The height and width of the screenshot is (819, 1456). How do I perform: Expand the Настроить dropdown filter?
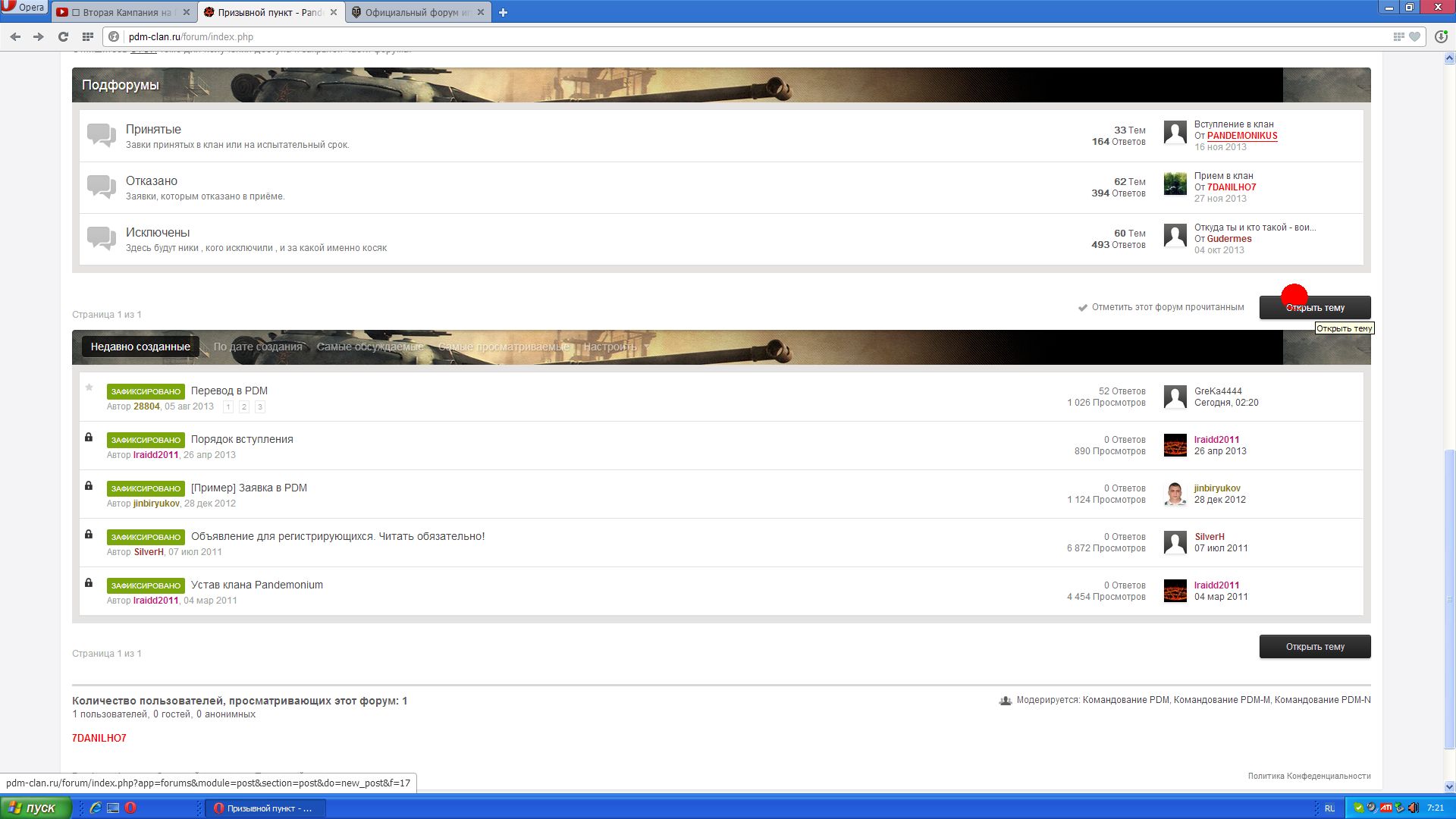point(616,347)
